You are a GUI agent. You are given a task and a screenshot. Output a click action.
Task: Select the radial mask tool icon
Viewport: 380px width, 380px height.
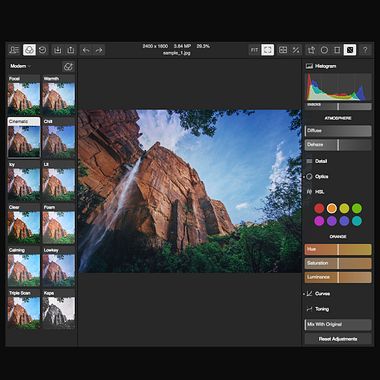point(324,50)
